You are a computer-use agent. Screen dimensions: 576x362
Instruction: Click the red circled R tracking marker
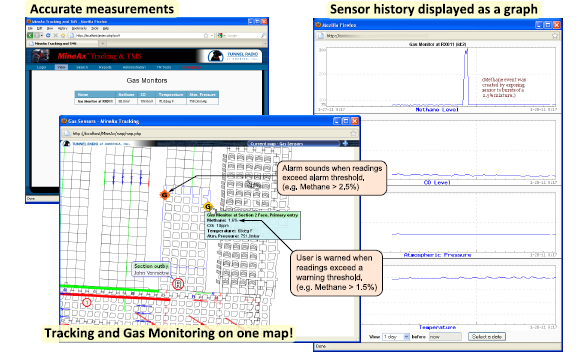pos(178,284)
